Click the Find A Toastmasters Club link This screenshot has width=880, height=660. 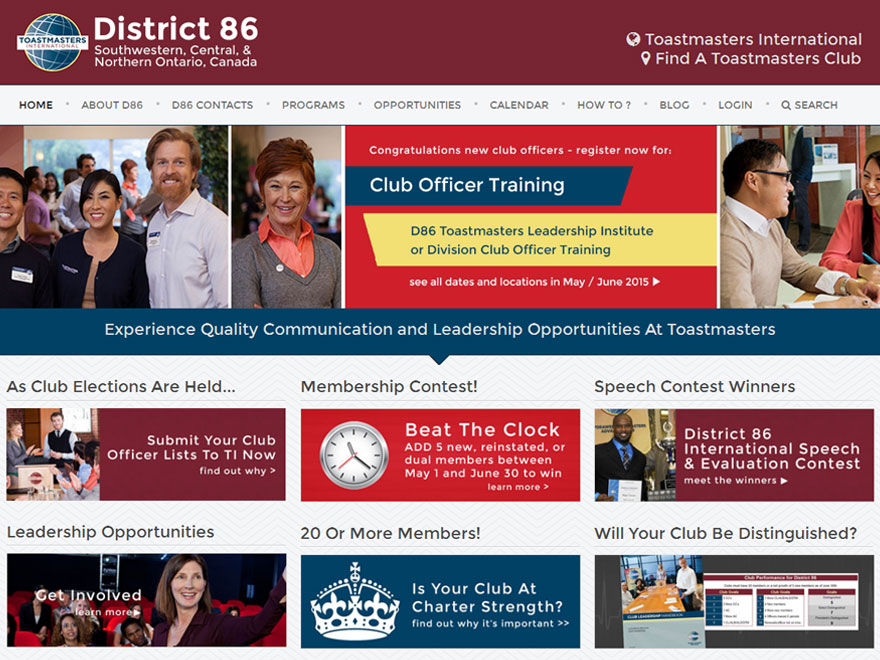click(x=757, y=59)
